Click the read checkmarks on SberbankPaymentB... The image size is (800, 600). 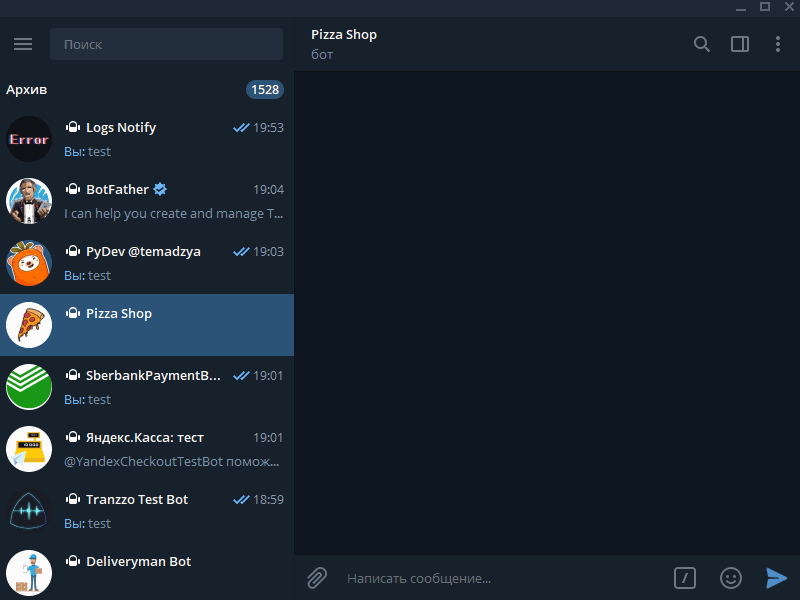click(x=241, y=376)
